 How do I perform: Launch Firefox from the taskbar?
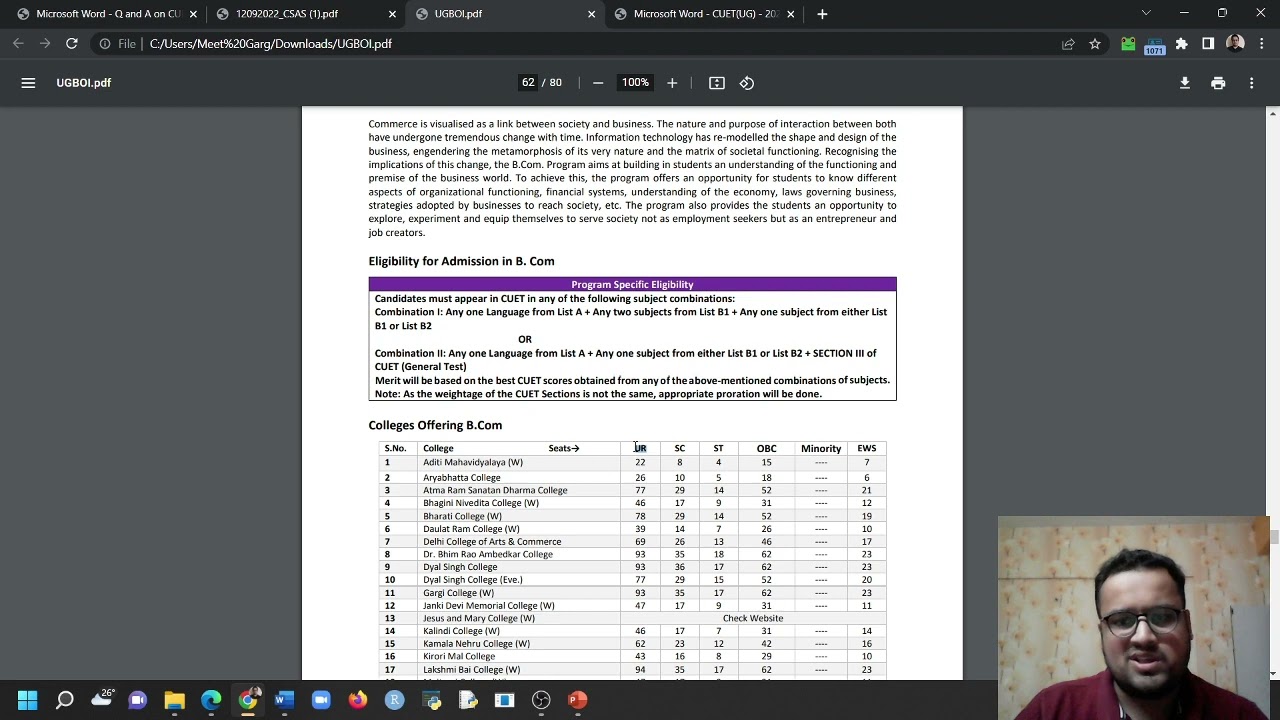click(x=358, y=700)
